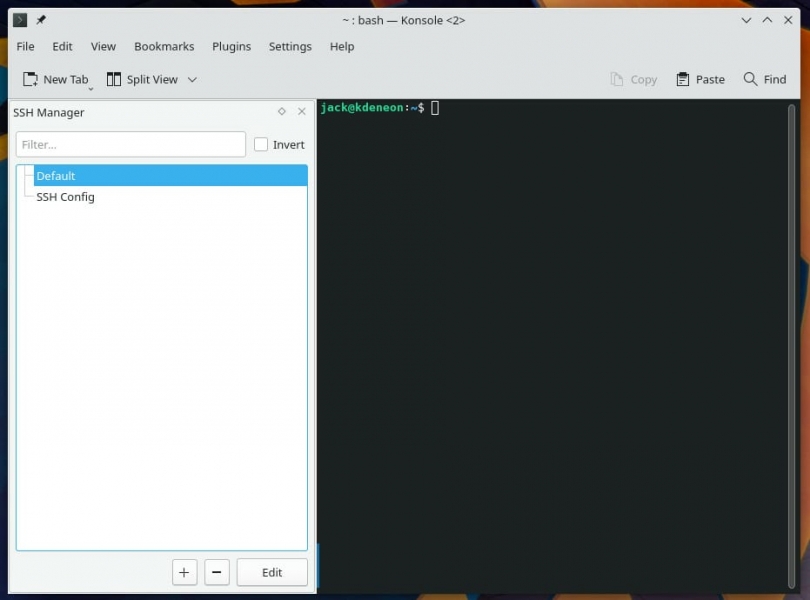The height and width of the screenshot is (600, 810).
Task: Click the Konsole icon in the title bar
Action: coord(18,18)
